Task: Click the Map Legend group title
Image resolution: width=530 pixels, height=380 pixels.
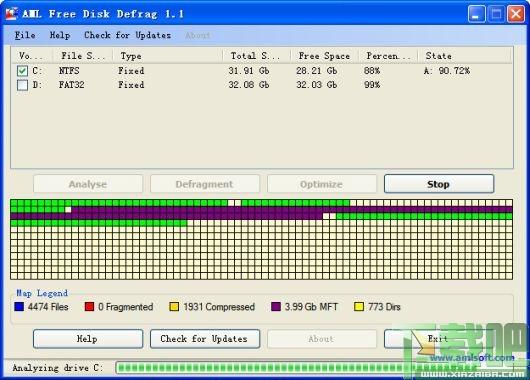Action: 42,293
